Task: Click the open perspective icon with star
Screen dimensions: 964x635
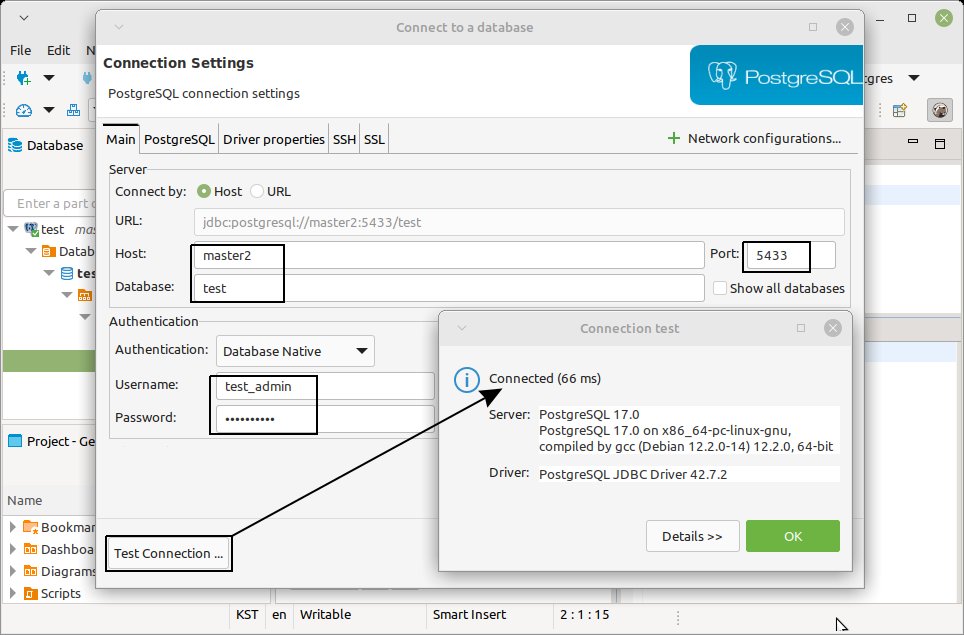Action: (x=900, y=110)
